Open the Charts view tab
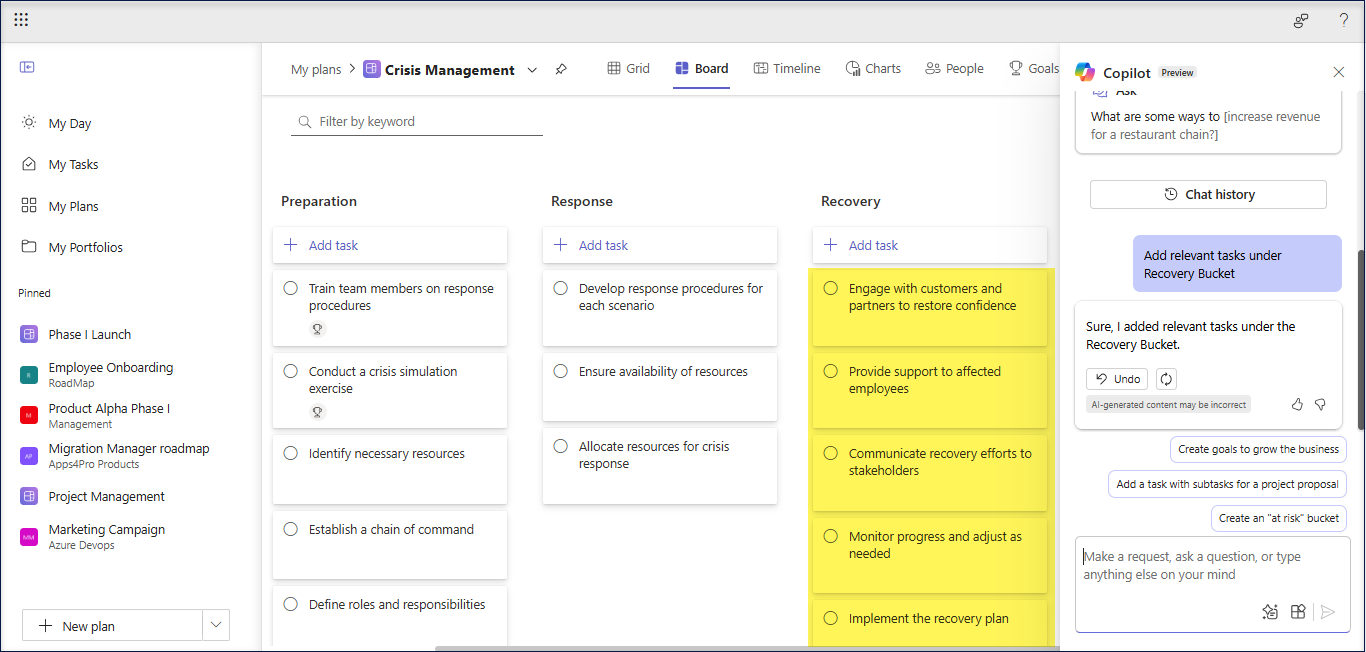Viewport: 1366px width, 652px height. pyautogui.click(x=873, y=69)
